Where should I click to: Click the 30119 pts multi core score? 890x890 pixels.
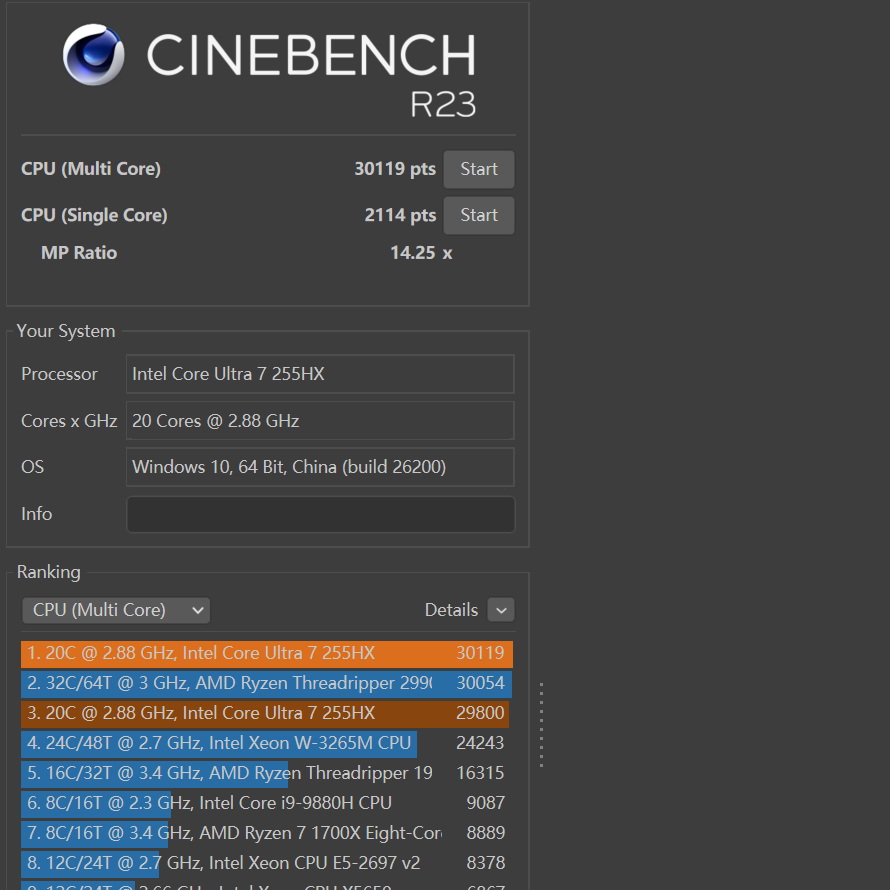395,169
